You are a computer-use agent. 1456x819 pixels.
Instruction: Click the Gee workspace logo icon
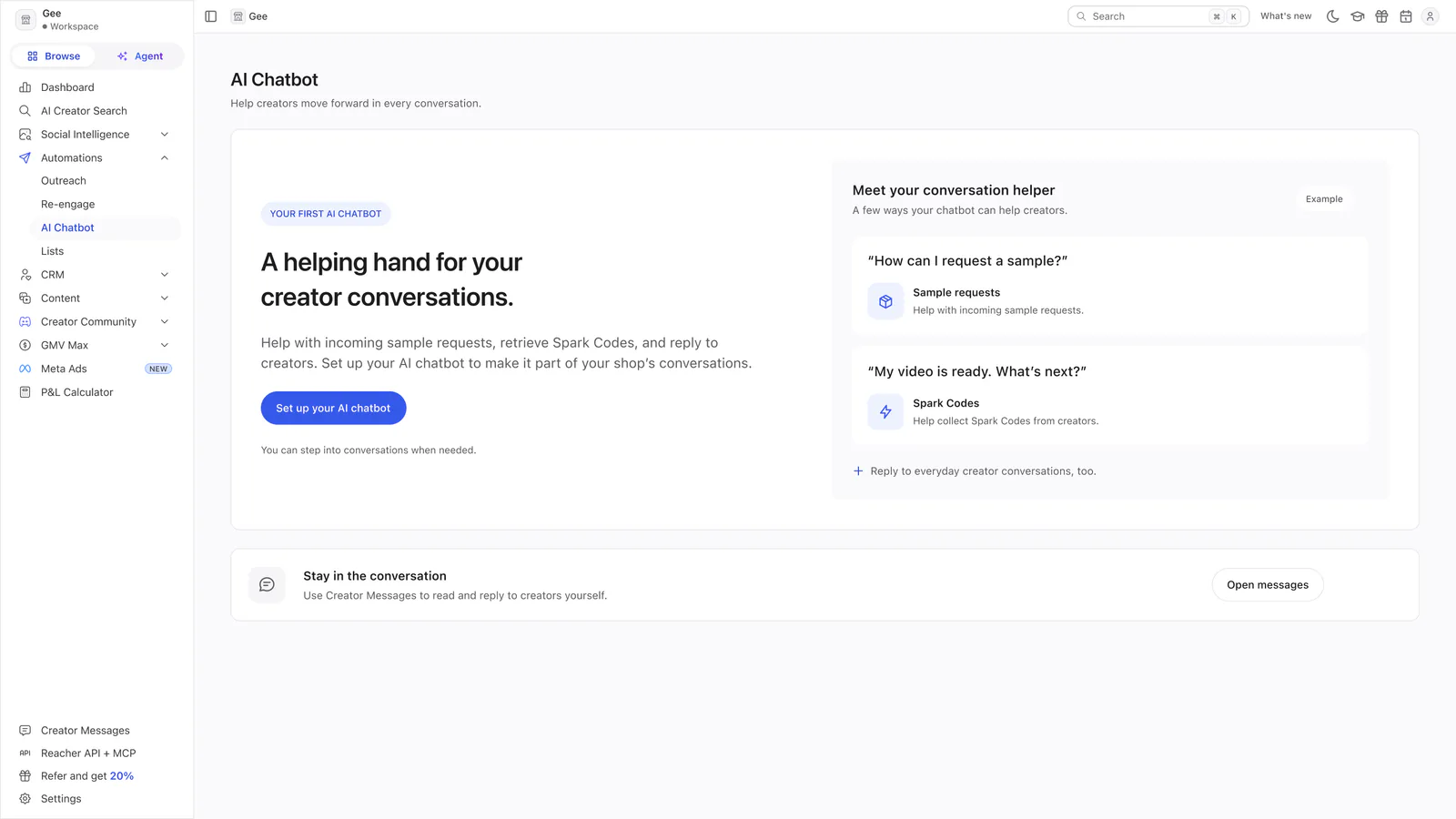[25, 19]
